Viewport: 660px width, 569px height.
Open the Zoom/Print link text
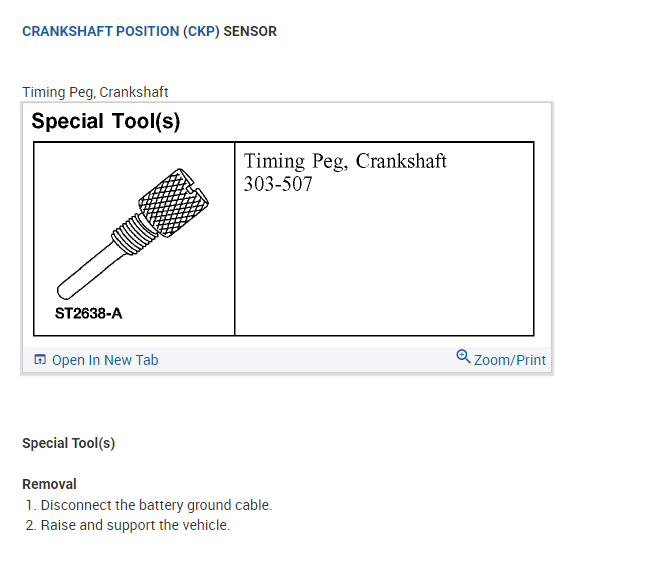510,360
